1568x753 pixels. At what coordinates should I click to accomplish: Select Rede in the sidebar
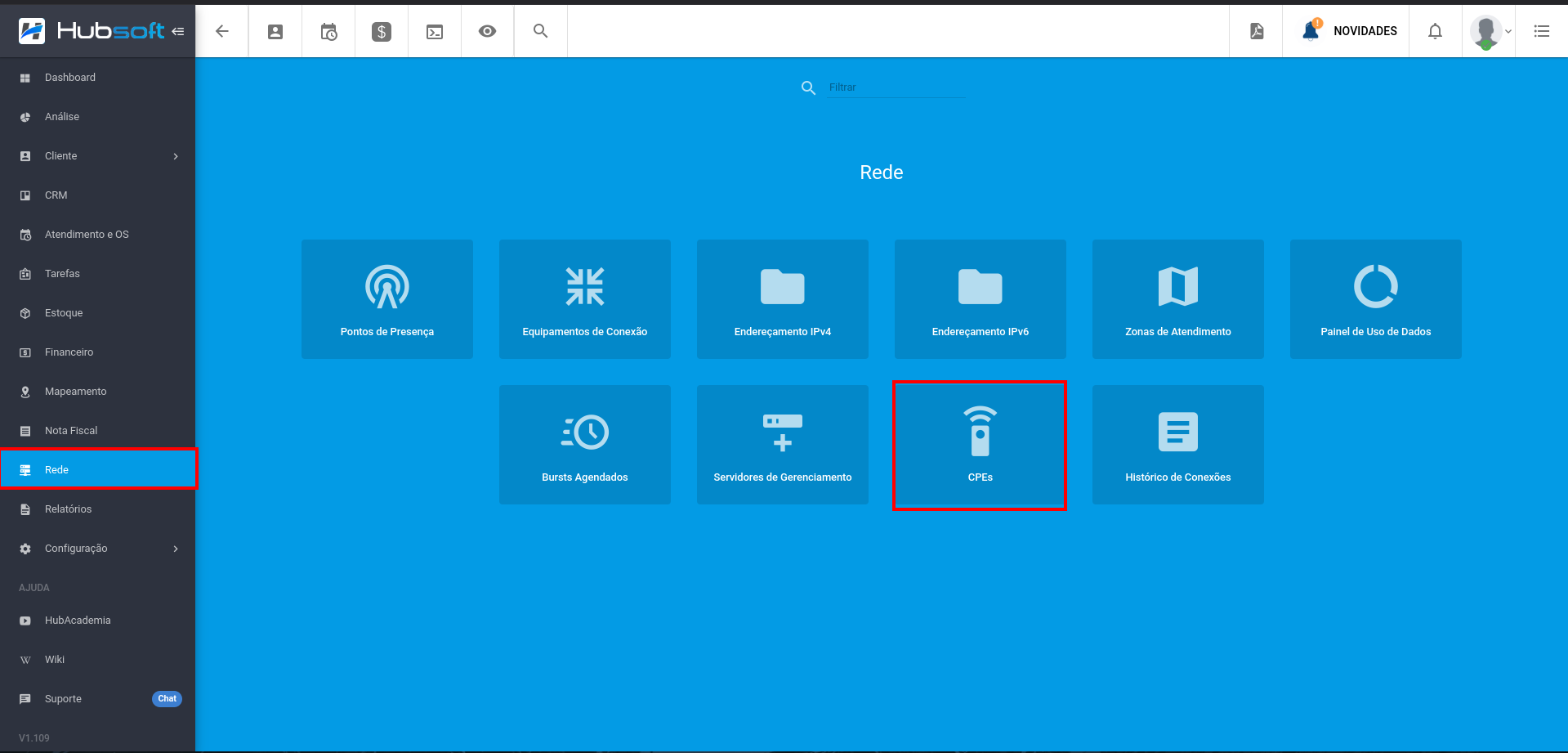(x=98, y=470)
